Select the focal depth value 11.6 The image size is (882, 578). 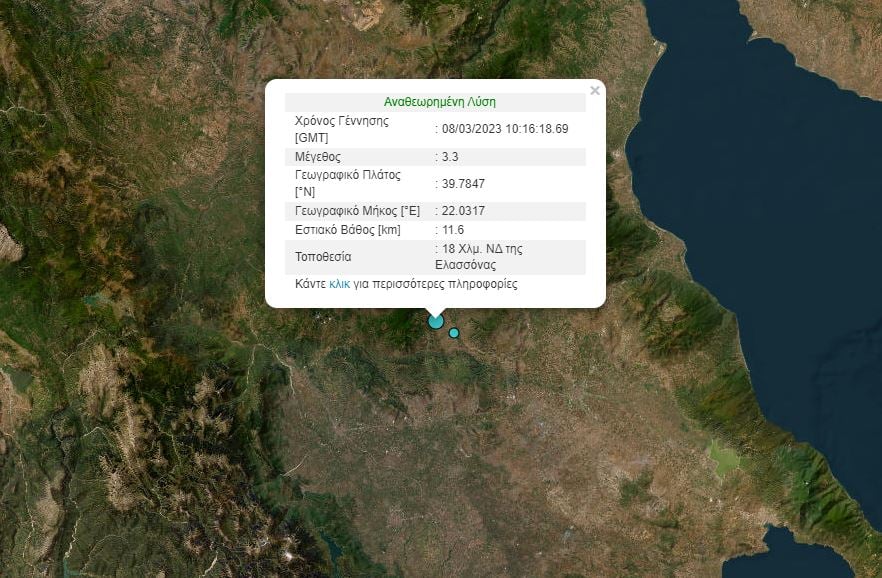point(451,229)
